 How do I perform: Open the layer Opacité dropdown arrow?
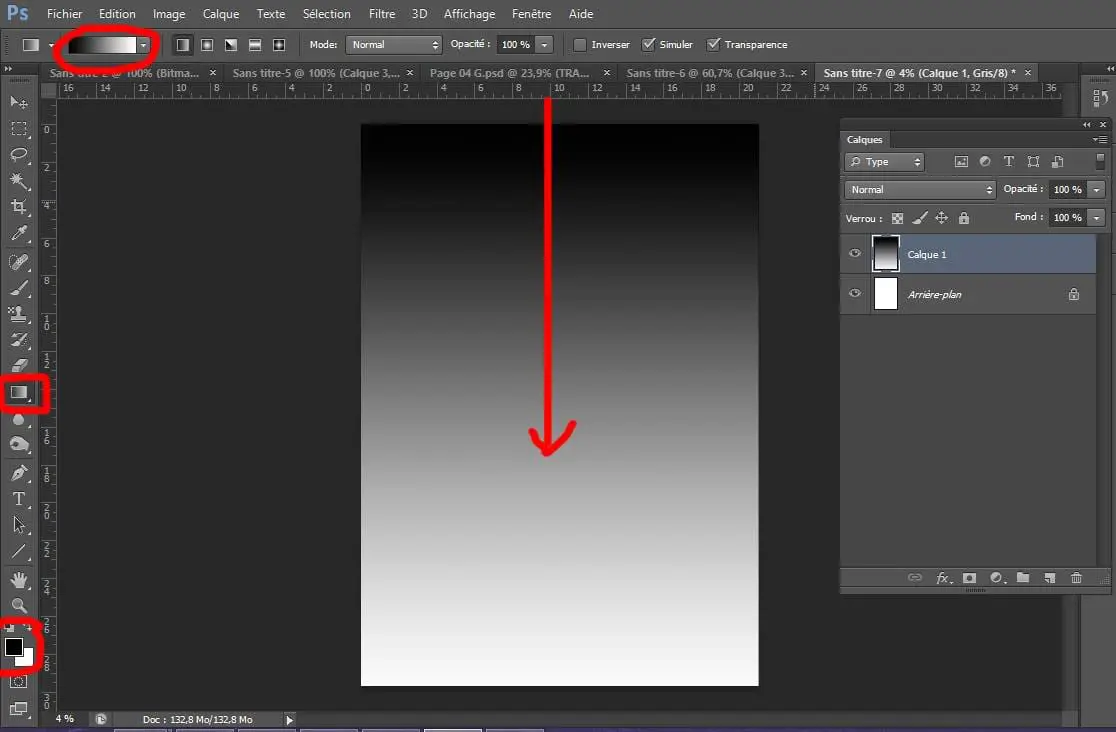[x=1097, y=189]
